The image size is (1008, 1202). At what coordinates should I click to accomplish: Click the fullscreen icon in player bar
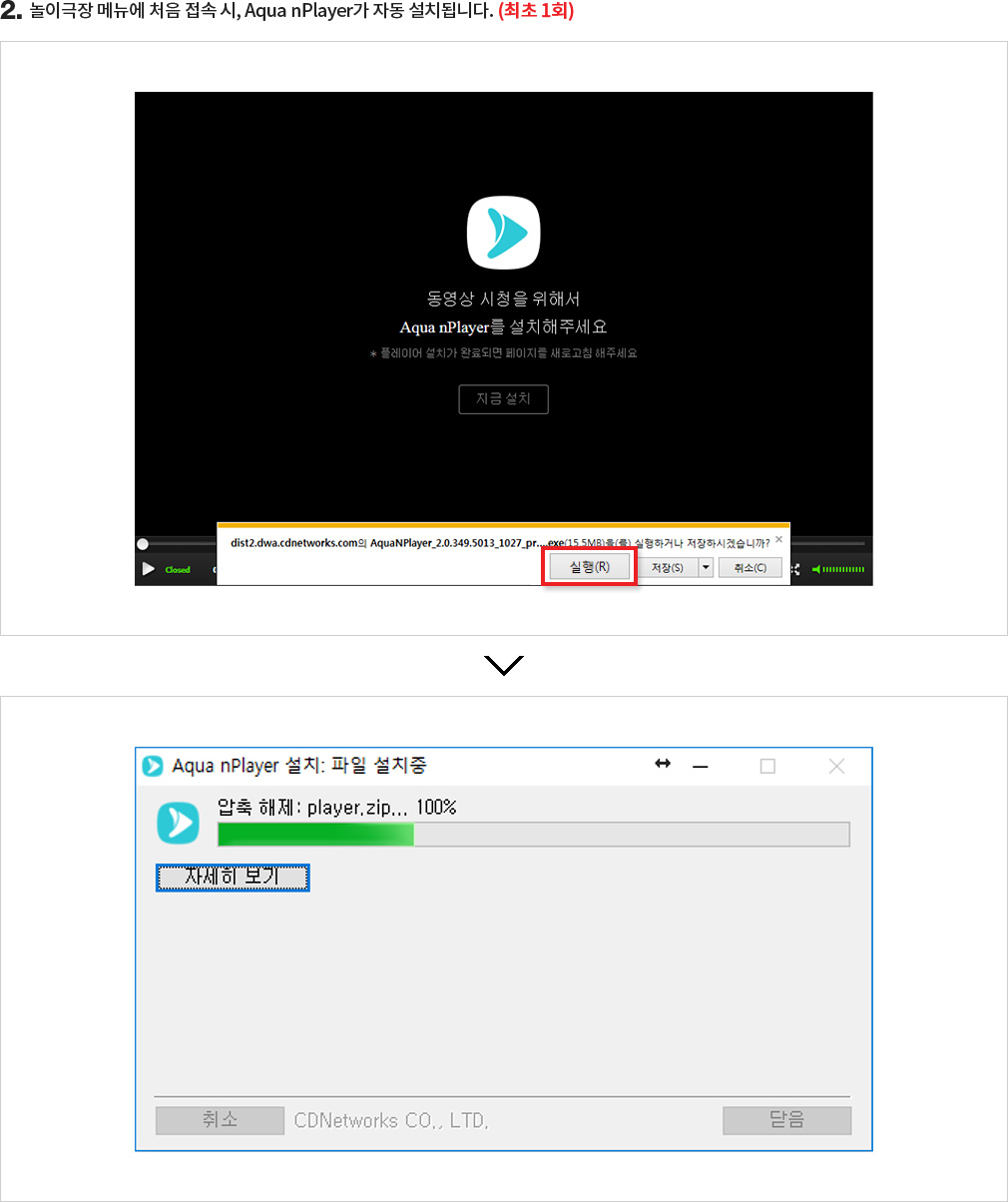(x=795, y=570)
